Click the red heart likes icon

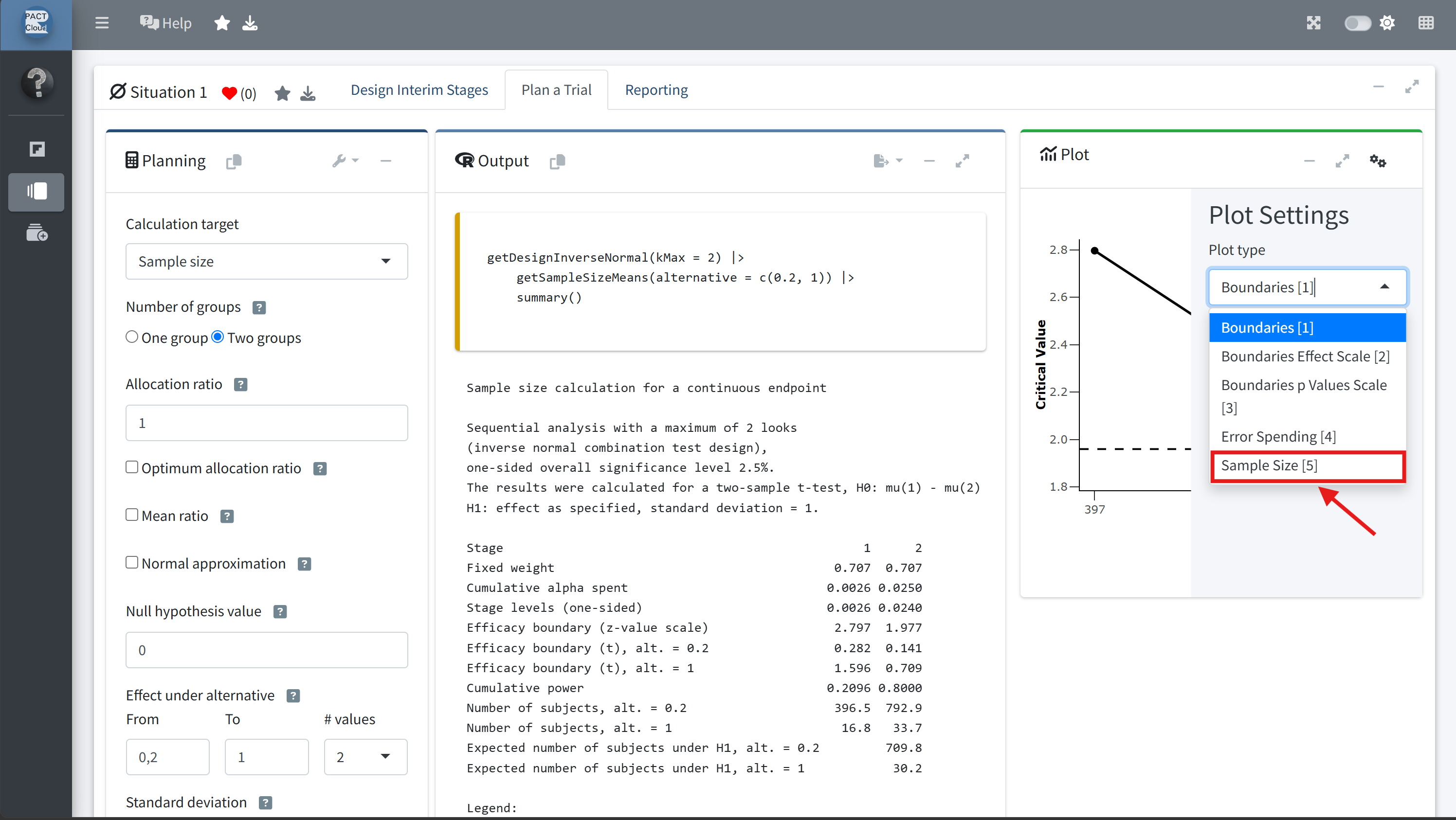point(229,93)
